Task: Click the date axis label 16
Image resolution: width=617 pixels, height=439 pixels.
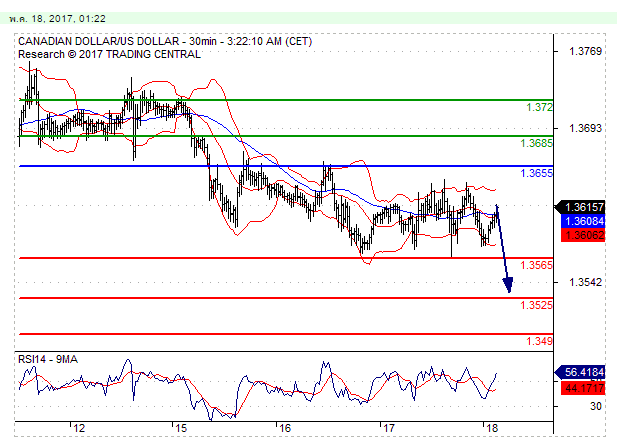Action: [x=285, y=428]
